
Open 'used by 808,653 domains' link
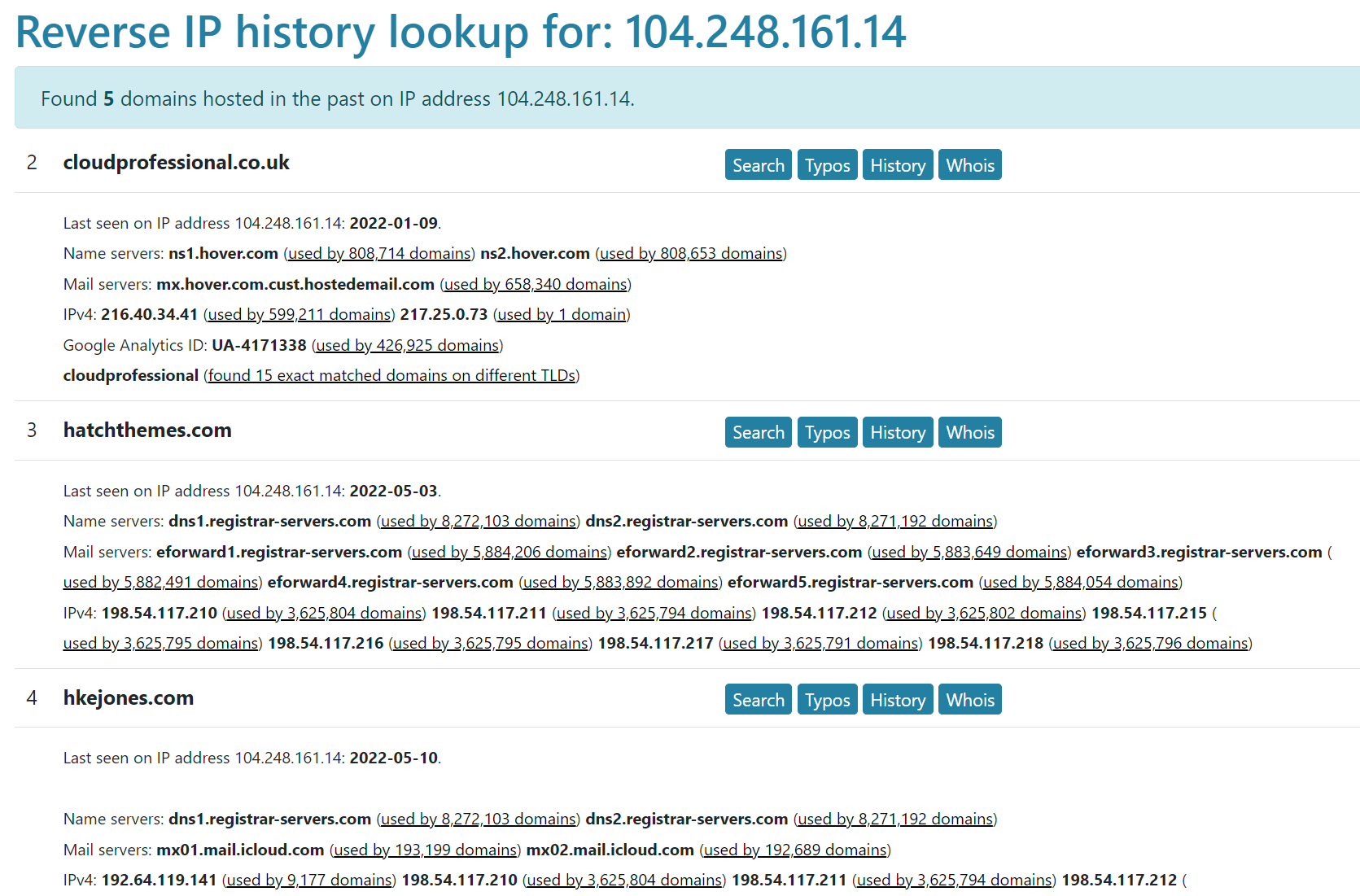[691, 253]
